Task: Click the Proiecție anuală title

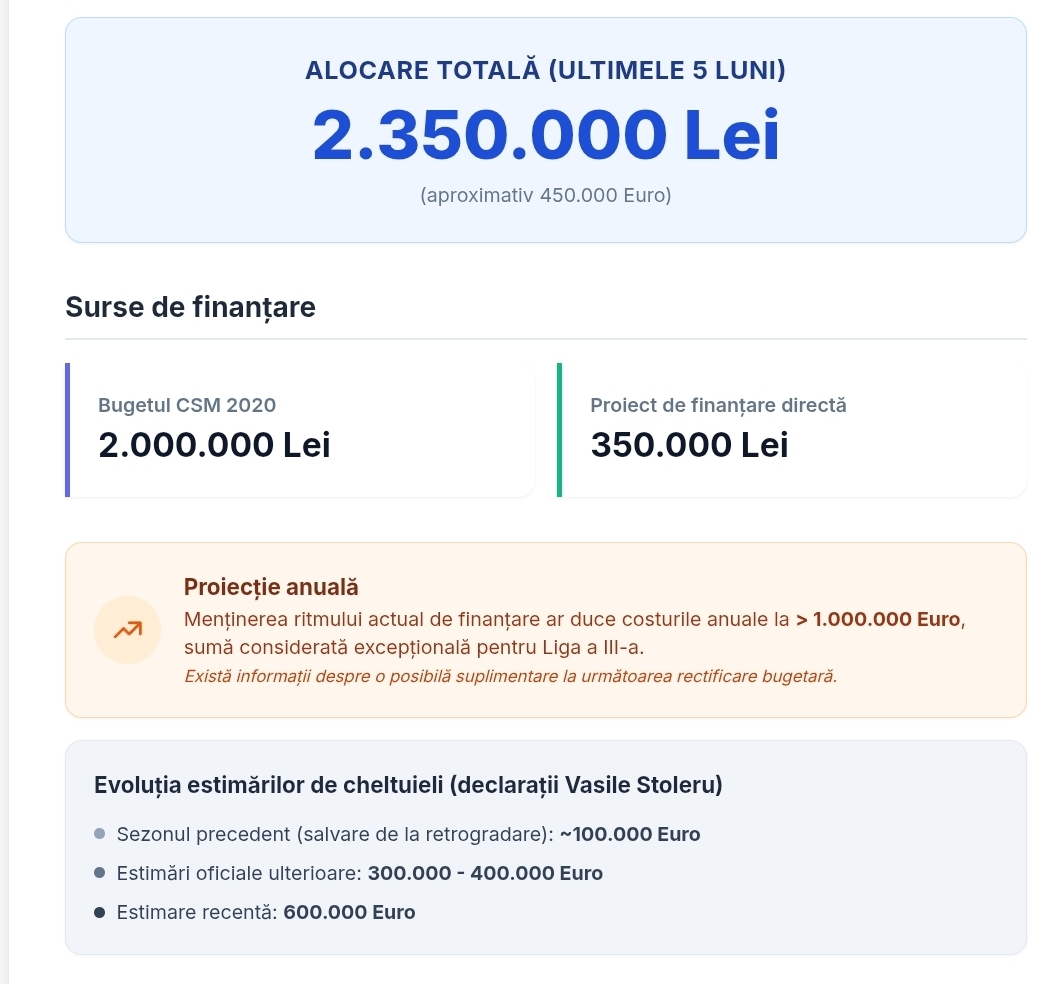Action: tap(271, 587)
